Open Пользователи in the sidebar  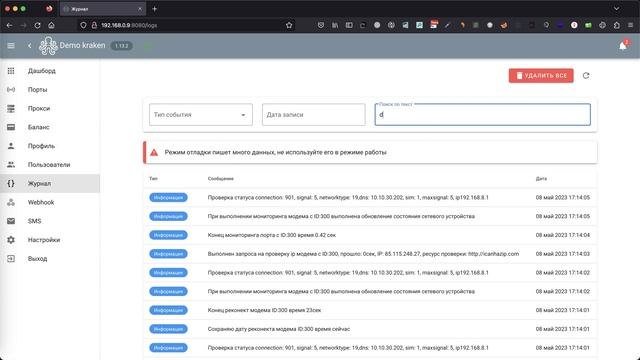click(49, 165)
